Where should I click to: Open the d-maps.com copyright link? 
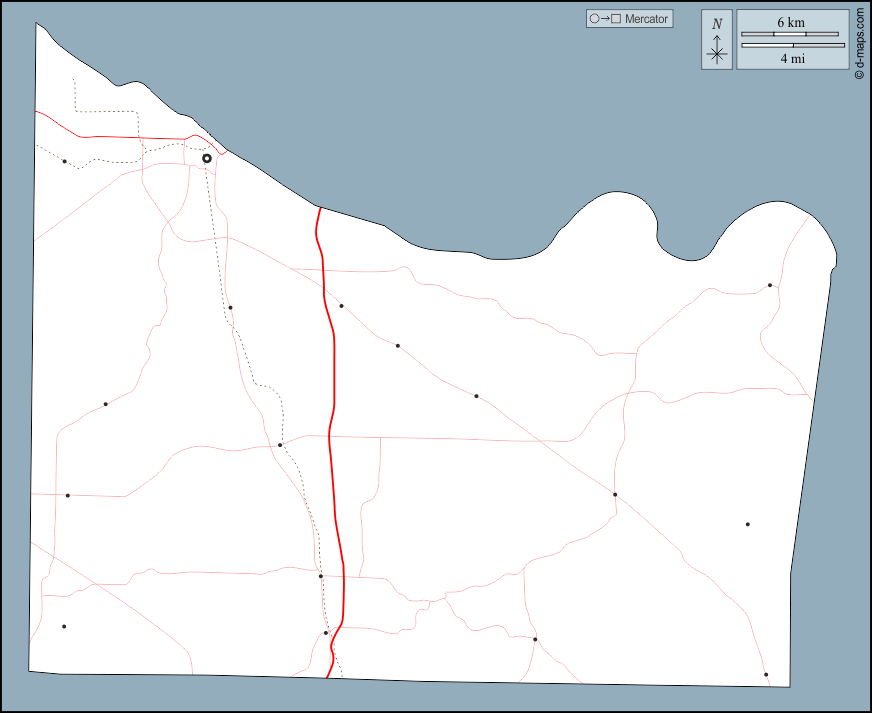pos(859,45)
